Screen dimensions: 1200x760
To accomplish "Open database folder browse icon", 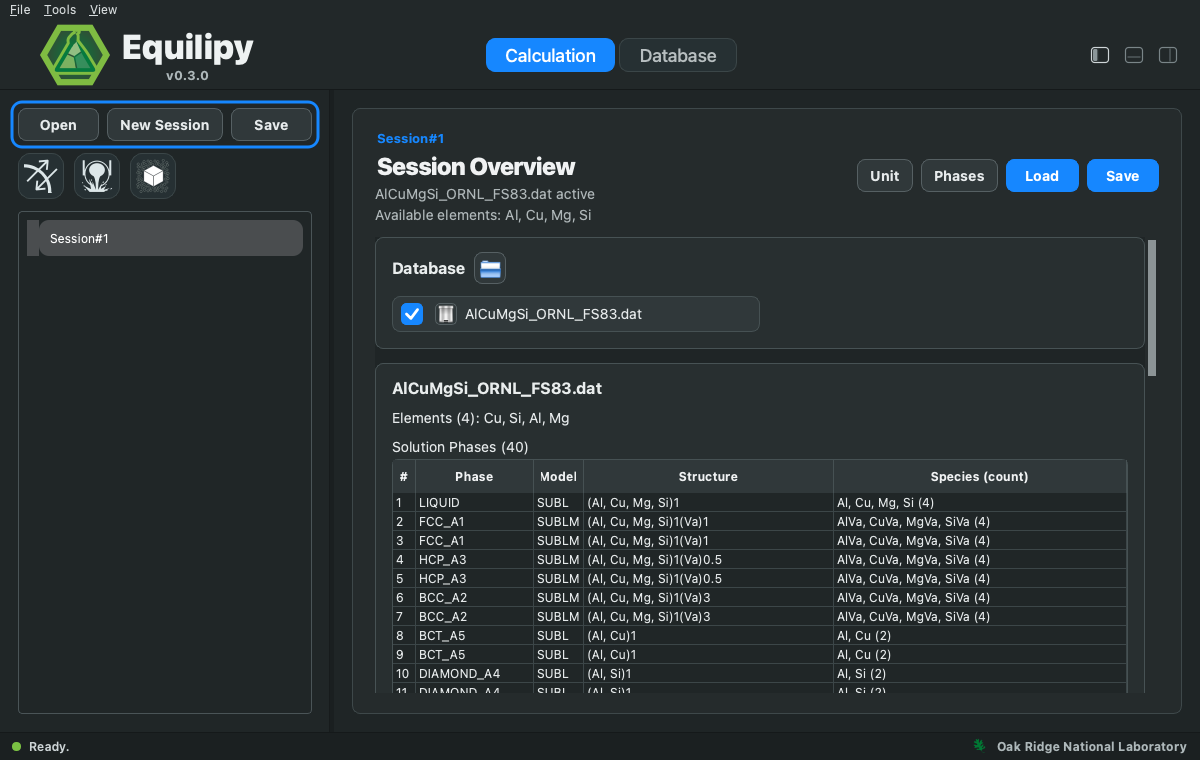I will tap(490, 268).
